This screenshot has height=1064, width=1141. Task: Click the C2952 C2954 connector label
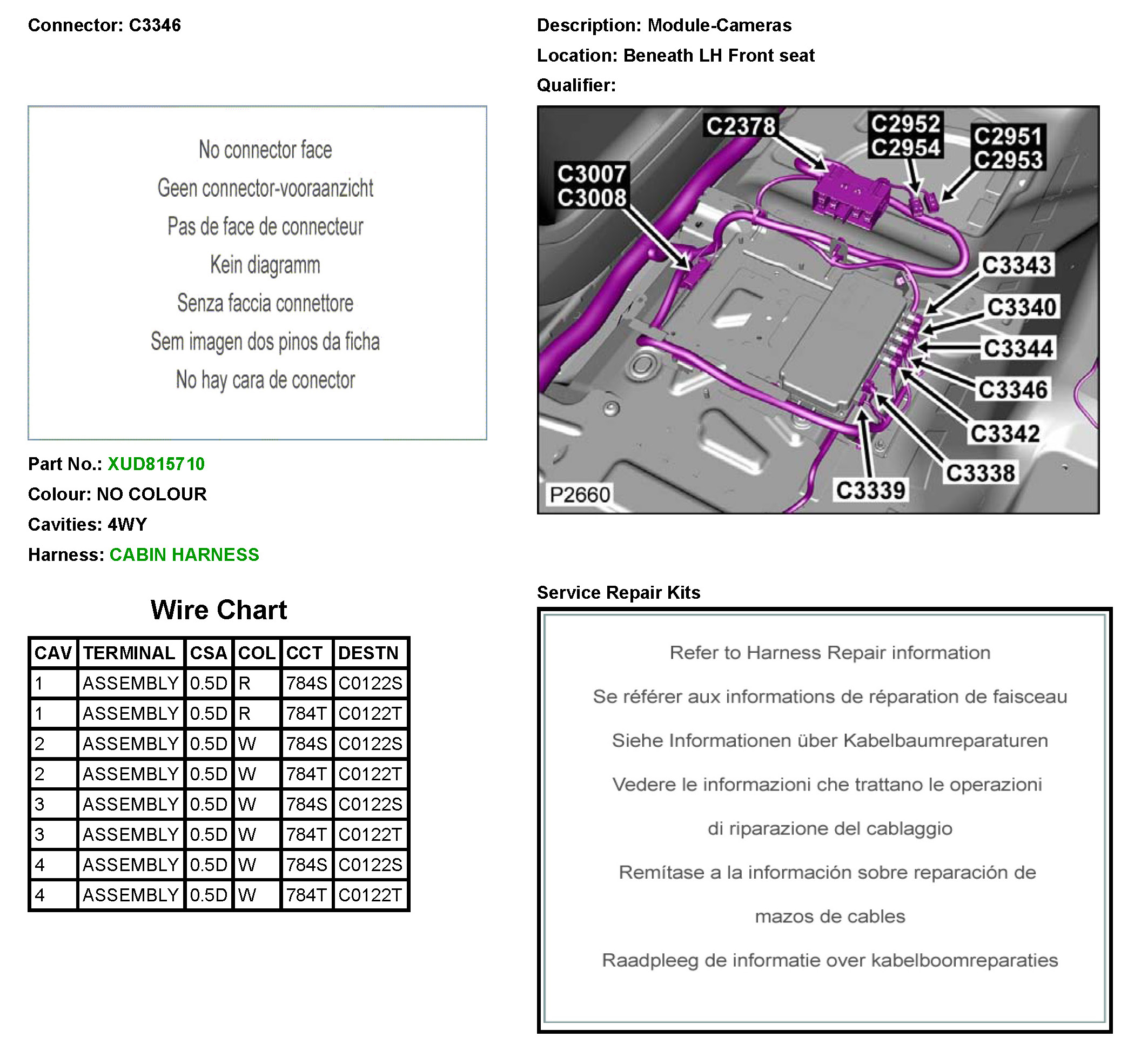[x=905, y=136]
